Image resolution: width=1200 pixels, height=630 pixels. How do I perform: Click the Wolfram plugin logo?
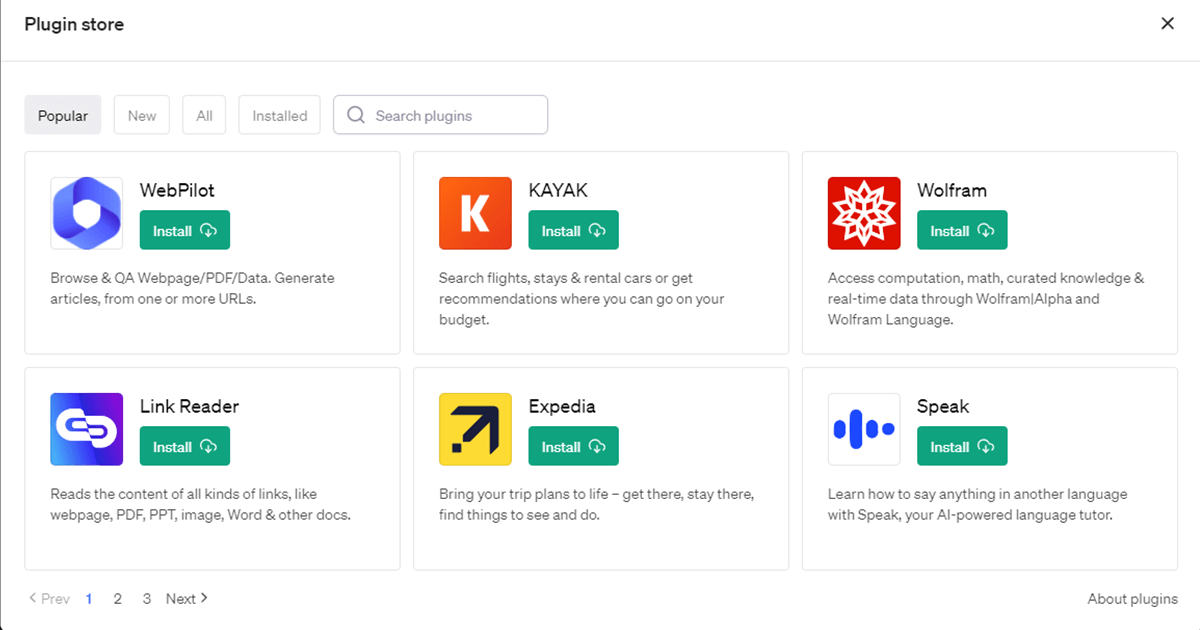(864, 213)
